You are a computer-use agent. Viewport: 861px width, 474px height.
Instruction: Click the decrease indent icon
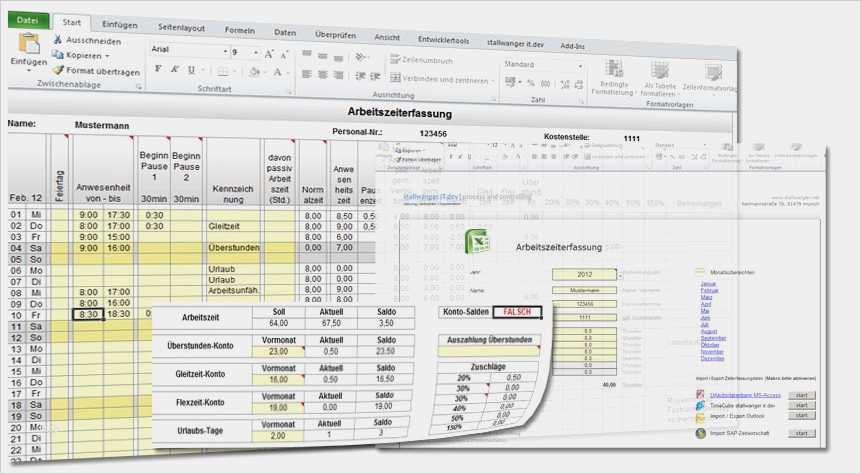pyautogui.click(x=360, y=76)
